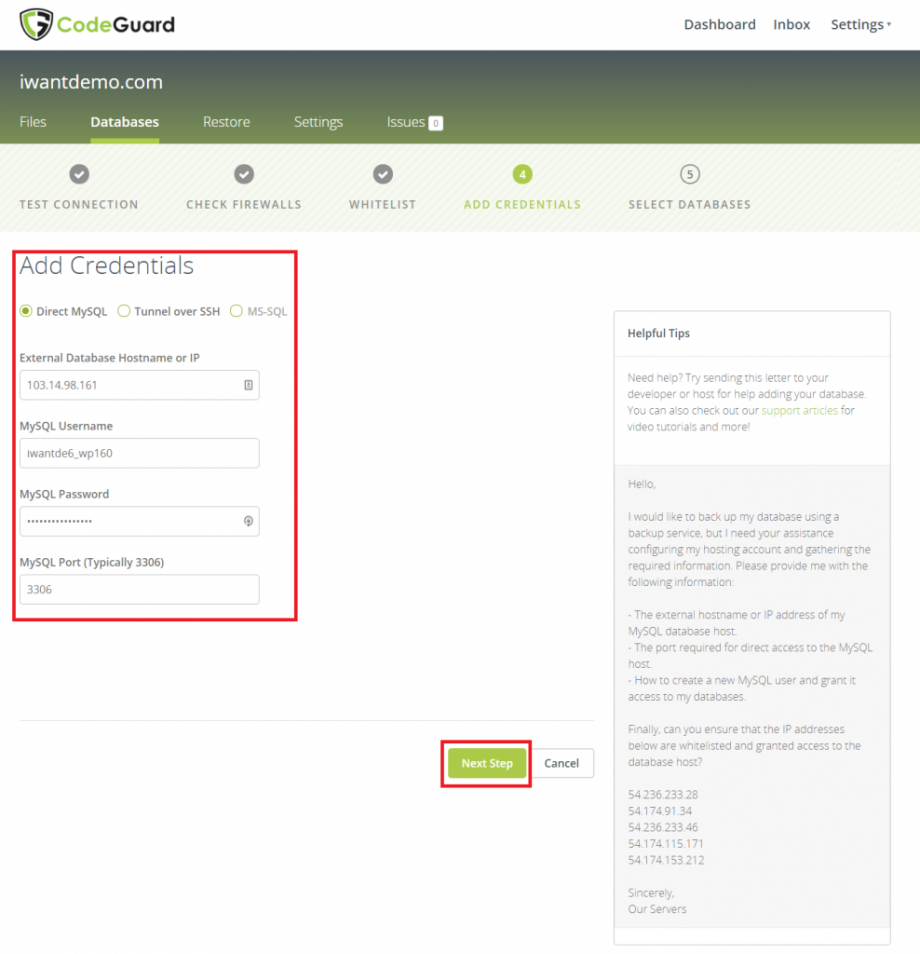Select the Direct MySQL option
The width and height of the screenshot is (920, 954).
coord(25,311)
